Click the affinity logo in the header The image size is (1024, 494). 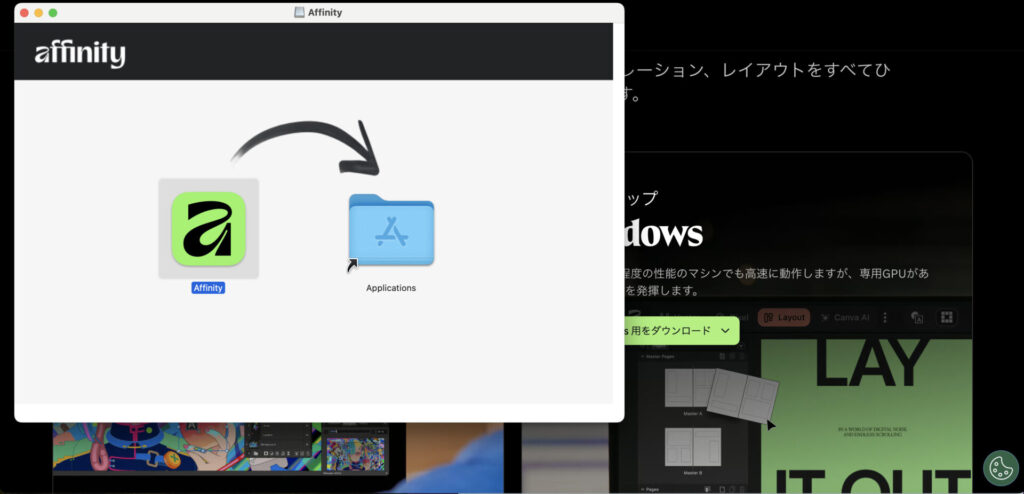click(80, 54)
